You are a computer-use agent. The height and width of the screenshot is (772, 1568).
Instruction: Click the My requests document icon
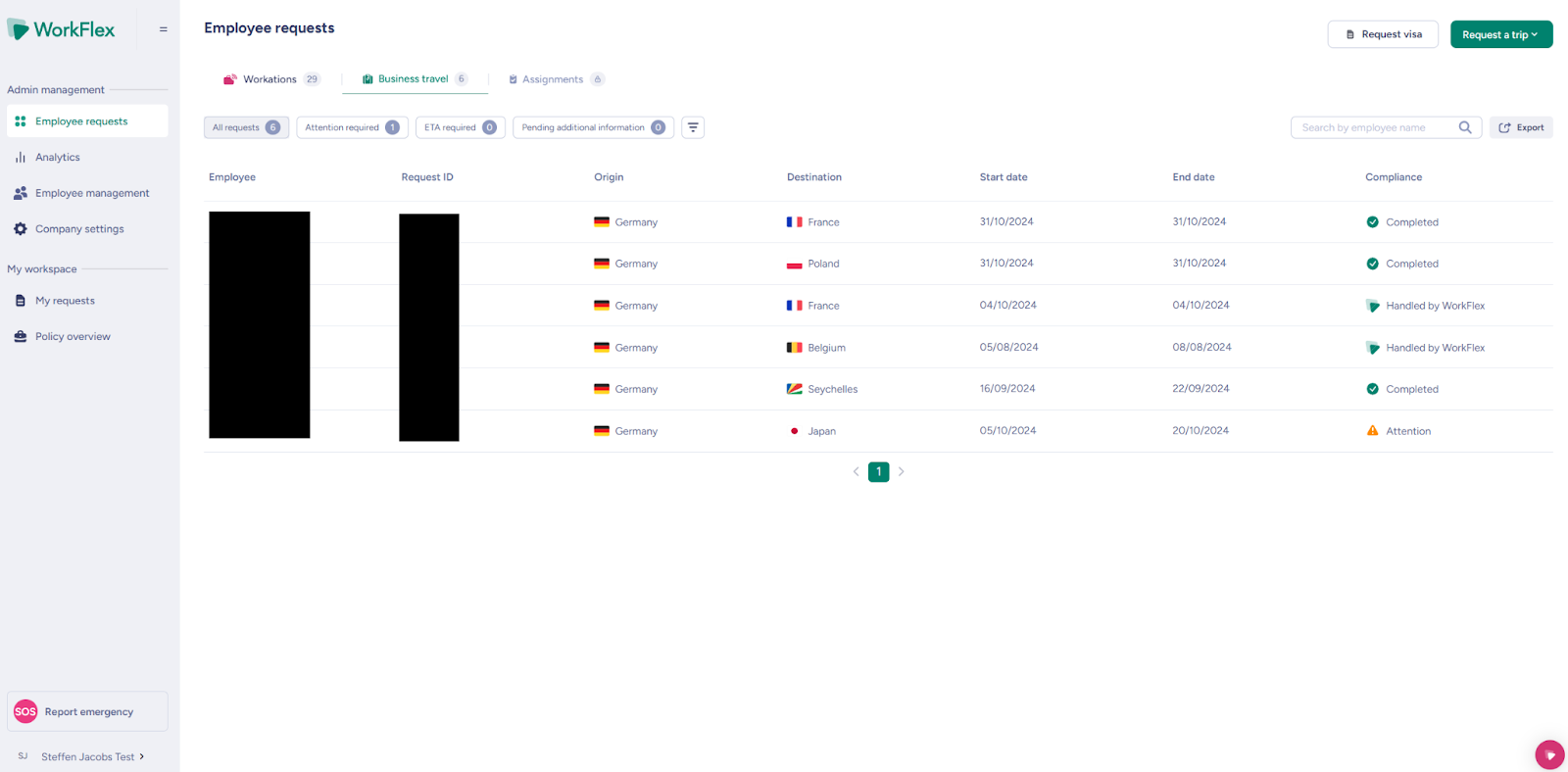21,301
